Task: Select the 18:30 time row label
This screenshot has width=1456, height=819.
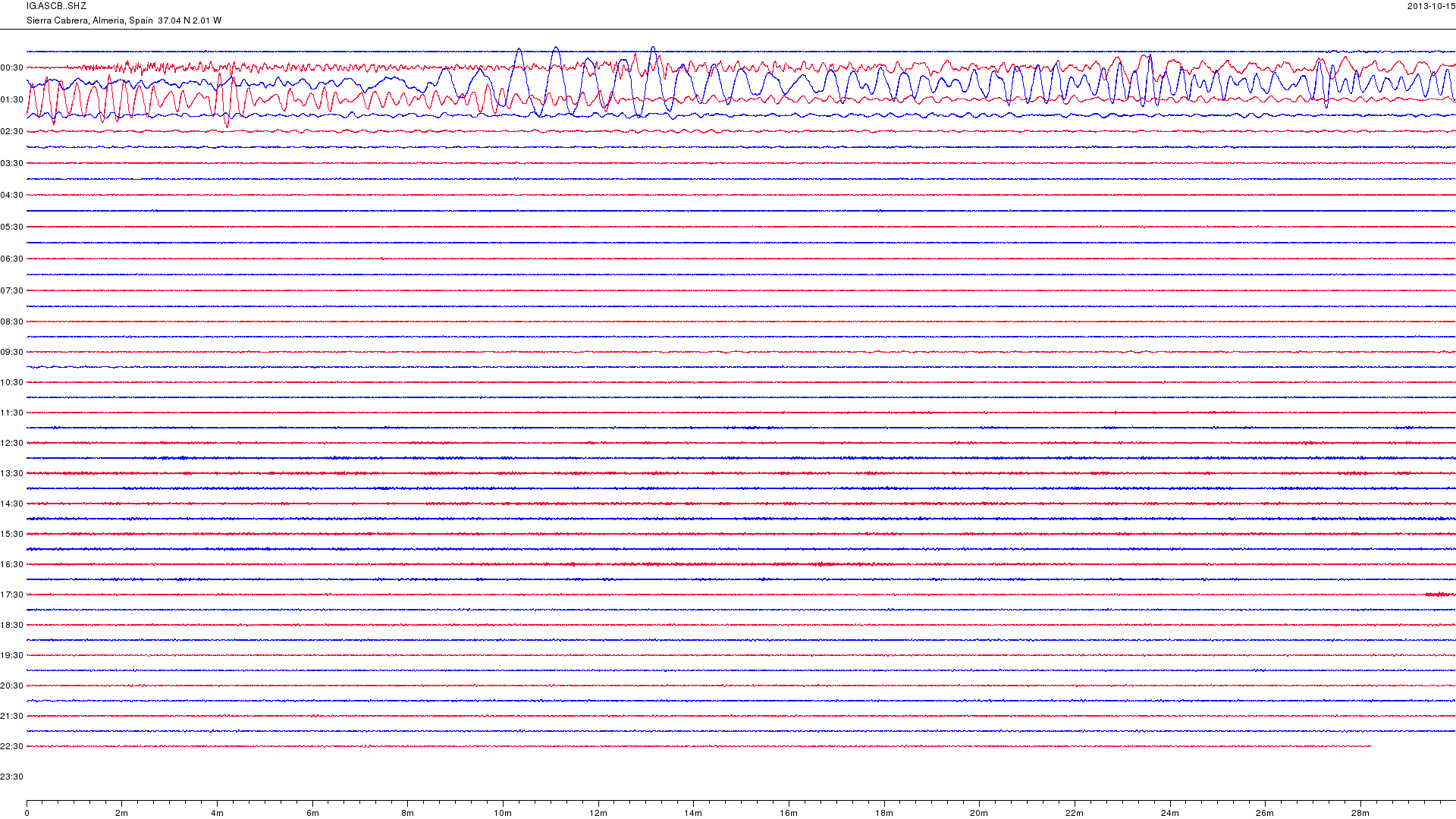Action: [x=12, y=625]
